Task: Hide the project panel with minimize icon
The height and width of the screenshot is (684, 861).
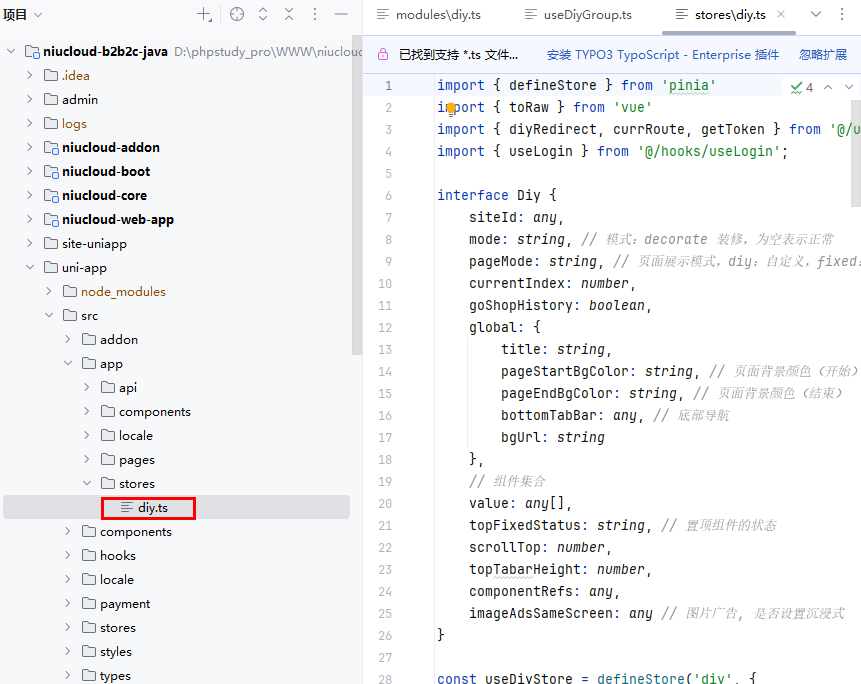Action: click(341, 14)
